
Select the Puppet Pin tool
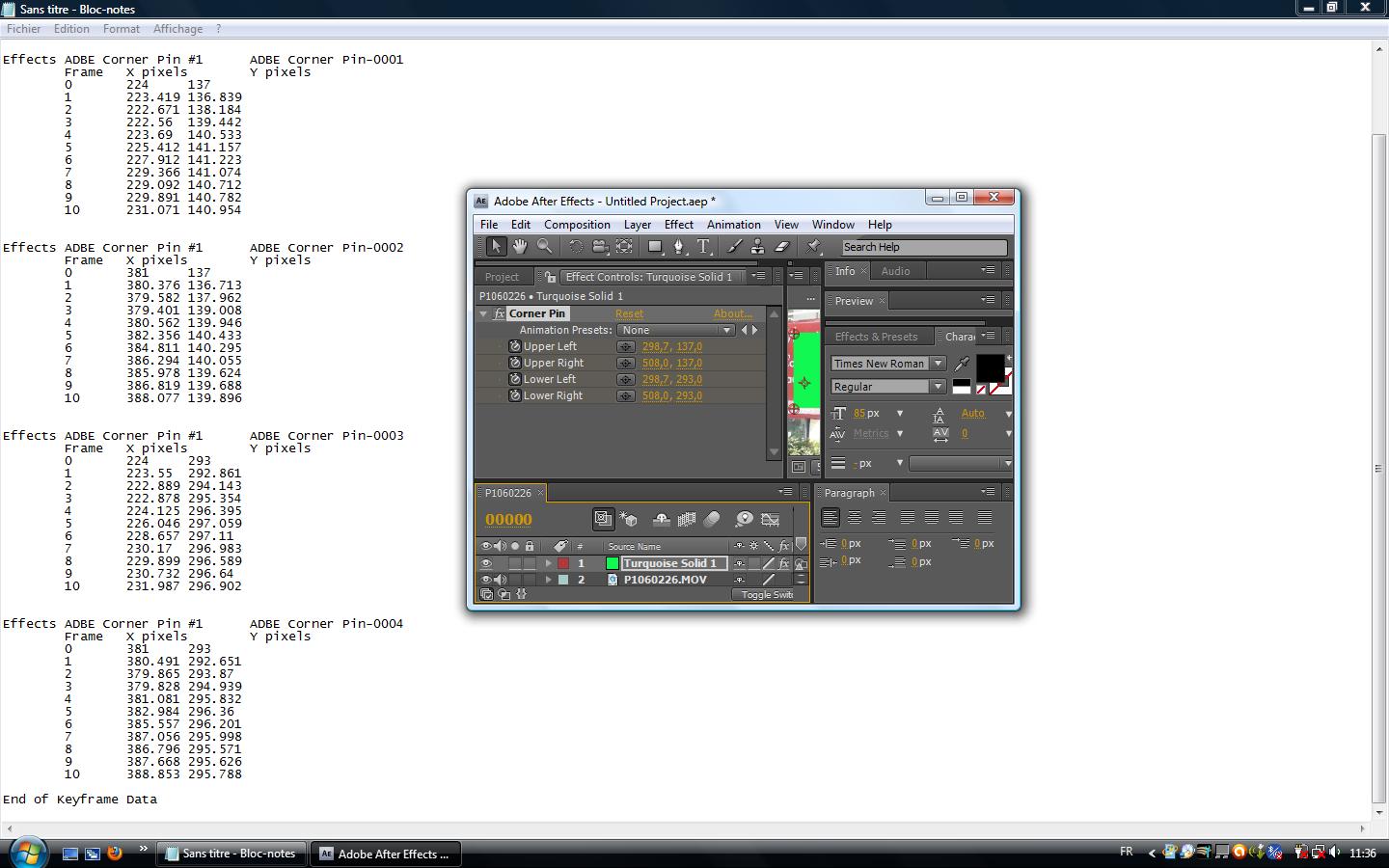coord(813,247)
